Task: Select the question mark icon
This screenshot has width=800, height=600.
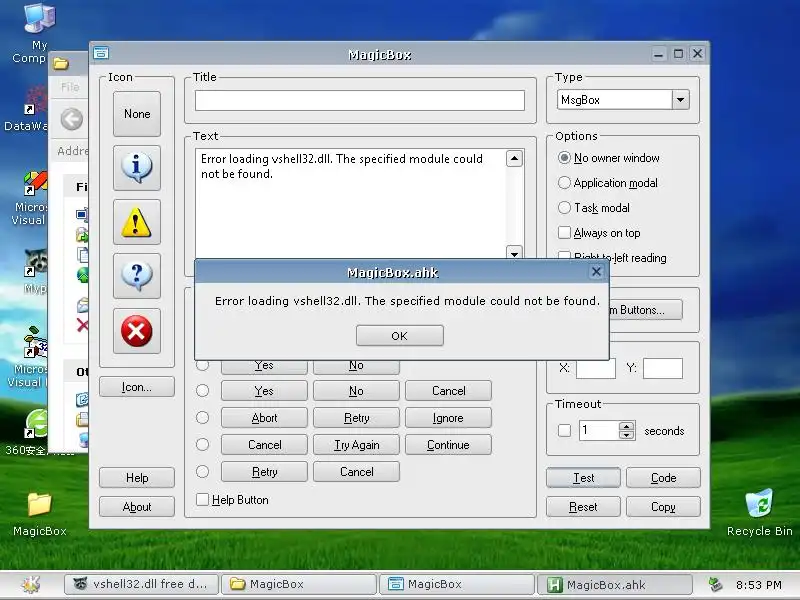Action: coord(137,276)
